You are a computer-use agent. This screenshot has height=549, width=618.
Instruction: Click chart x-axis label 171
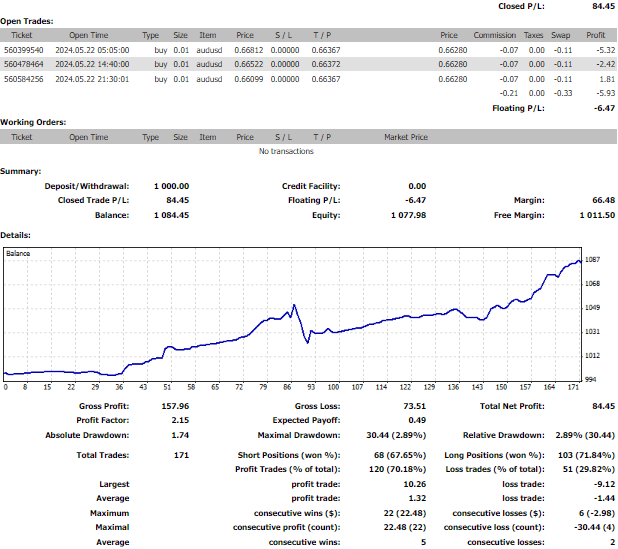(x=573, y=387)
